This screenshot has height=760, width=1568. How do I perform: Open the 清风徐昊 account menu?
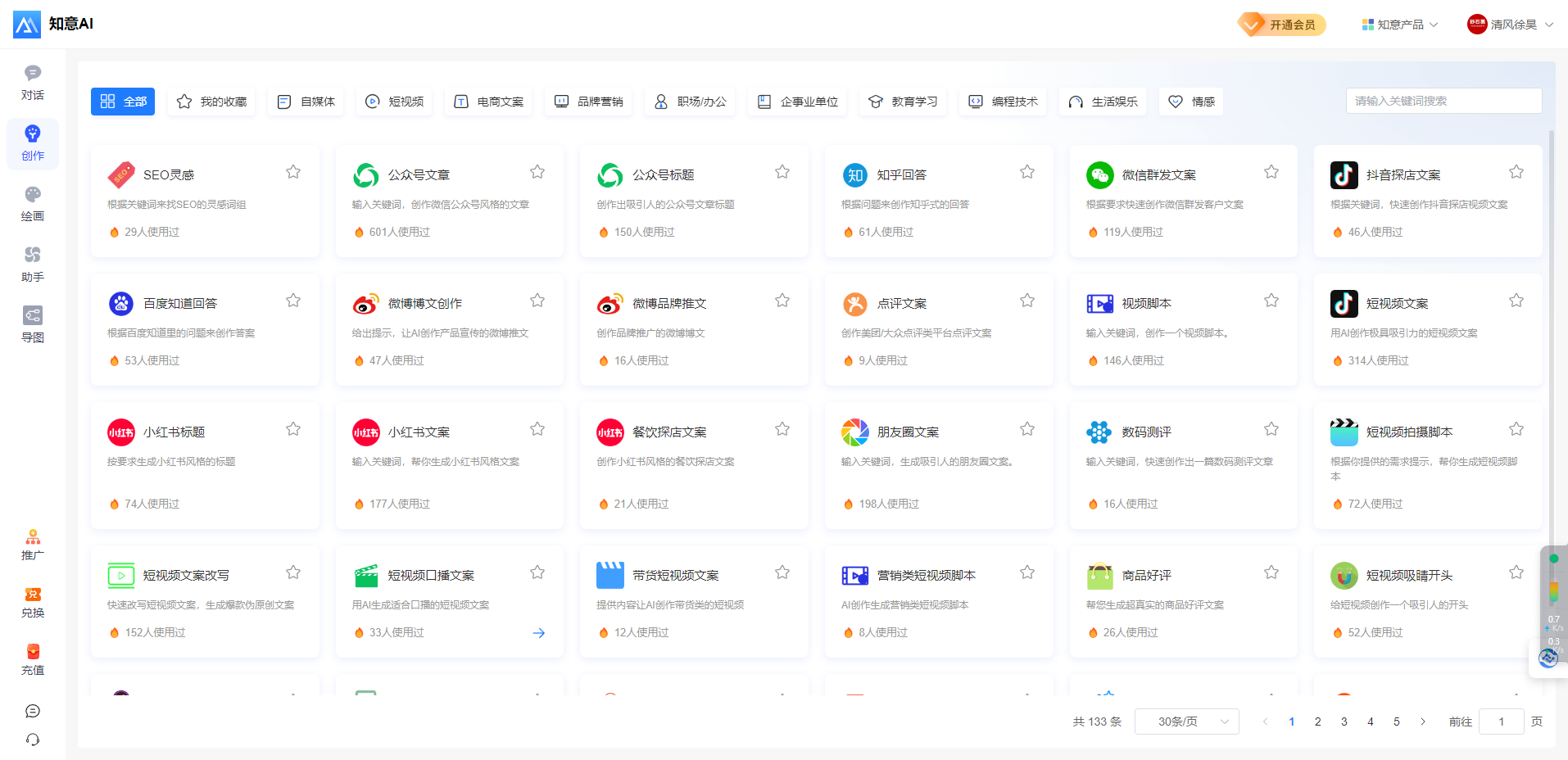click(1510, 25)
